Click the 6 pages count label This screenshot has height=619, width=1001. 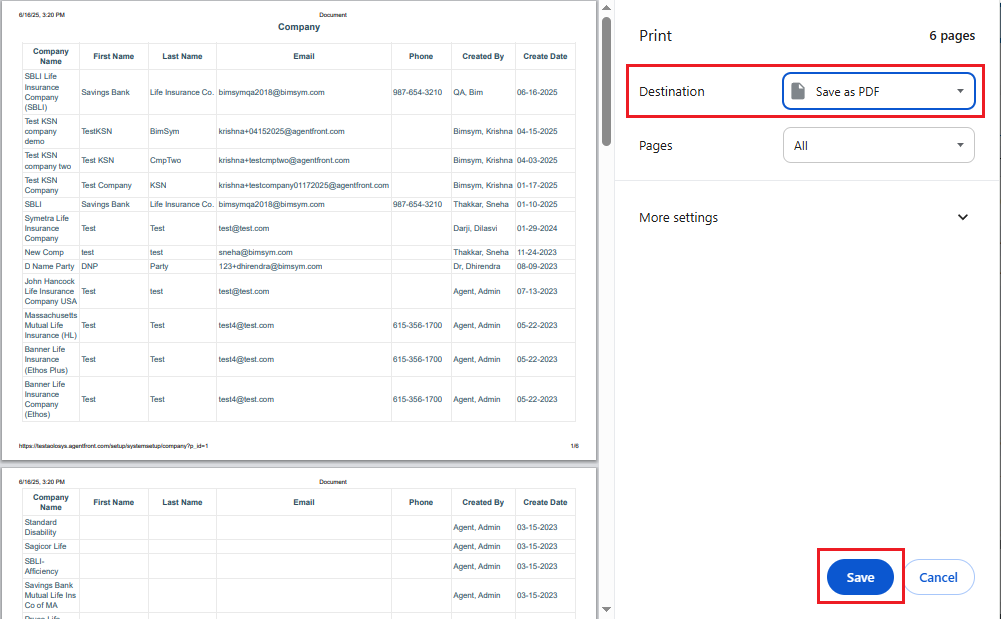[x=951, y=36]
